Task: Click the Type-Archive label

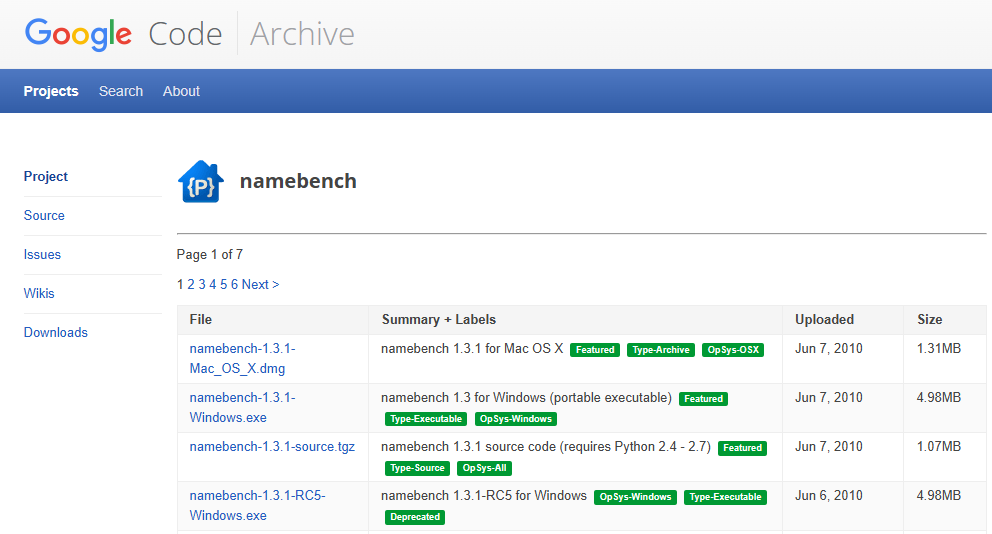Action: point(660,350)
